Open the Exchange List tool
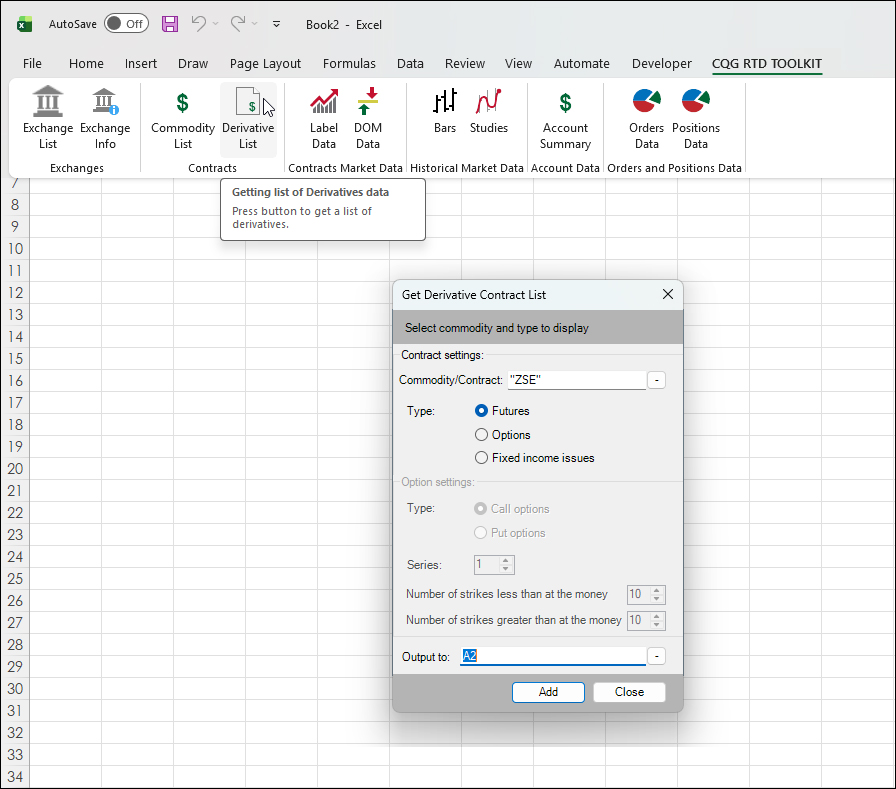 (48, 117)
